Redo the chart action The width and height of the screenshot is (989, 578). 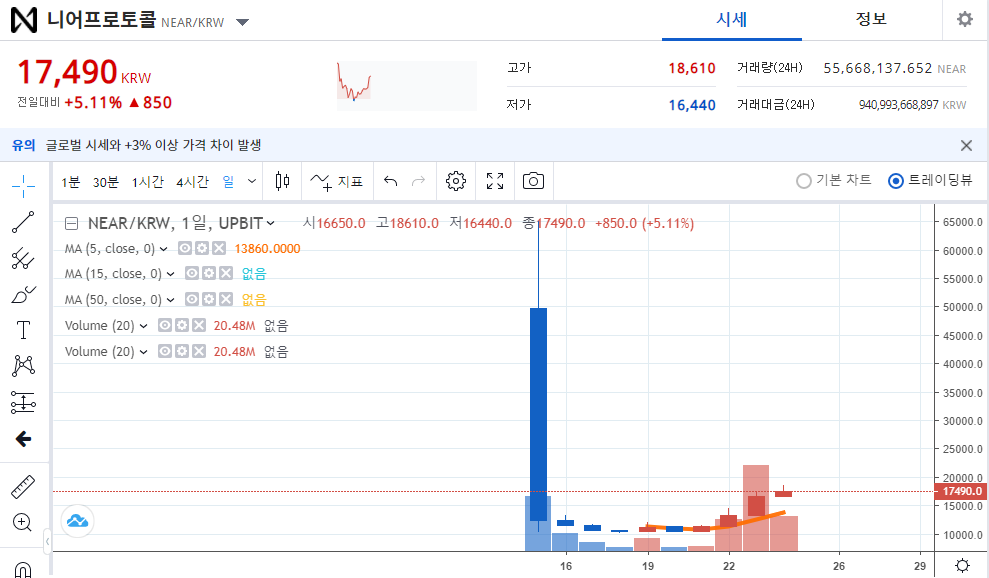pyautogui.click(x=418, y=182)
